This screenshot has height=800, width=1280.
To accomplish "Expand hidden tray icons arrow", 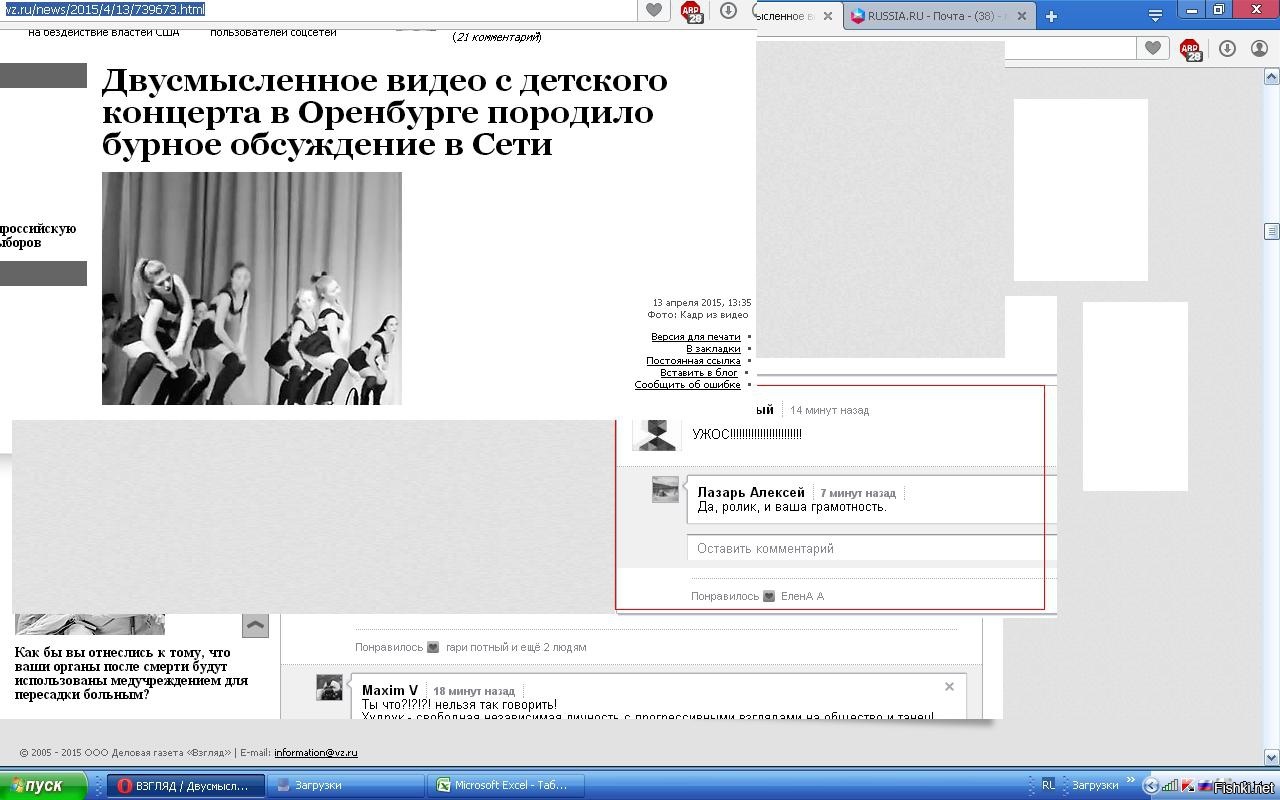I will [1150, 786].
